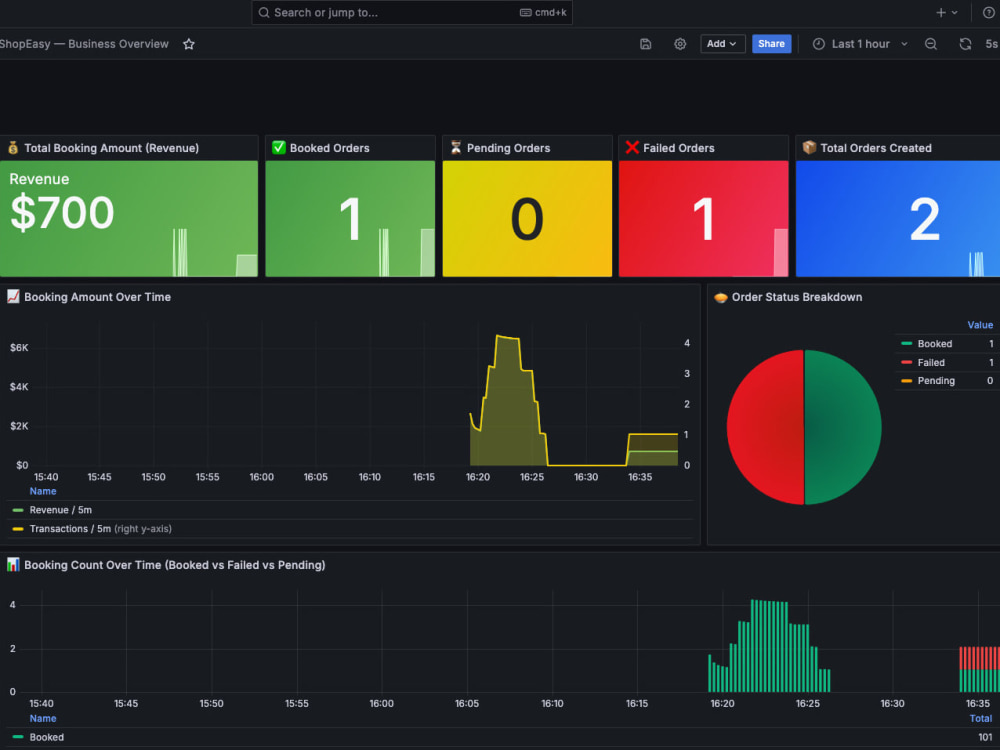Viewport: 1000px width, 750px height.
Task: Click the search magnifier icon
Action: (263, 13)
